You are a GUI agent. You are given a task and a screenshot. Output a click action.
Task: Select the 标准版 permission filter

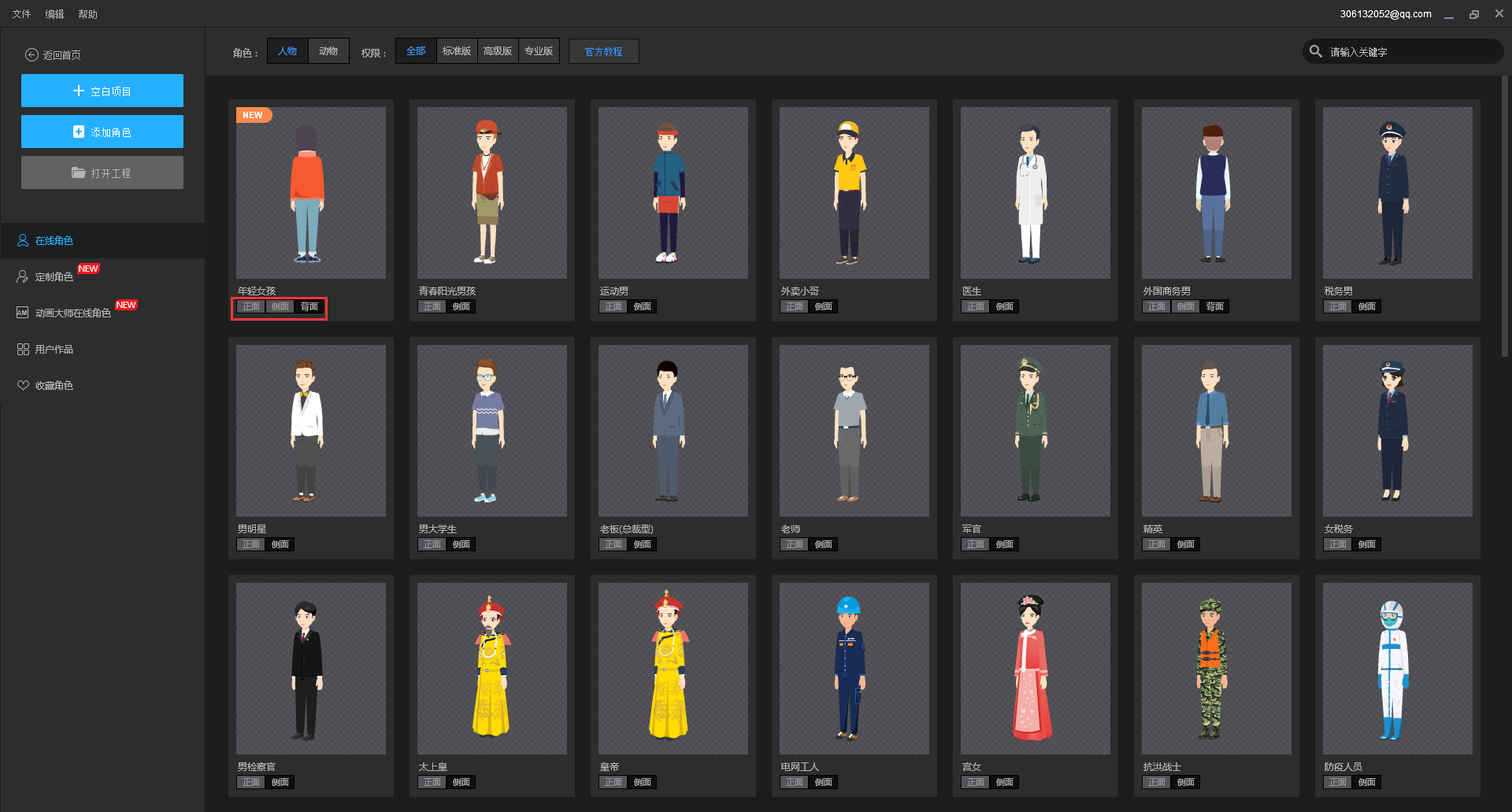click(457, 51)
